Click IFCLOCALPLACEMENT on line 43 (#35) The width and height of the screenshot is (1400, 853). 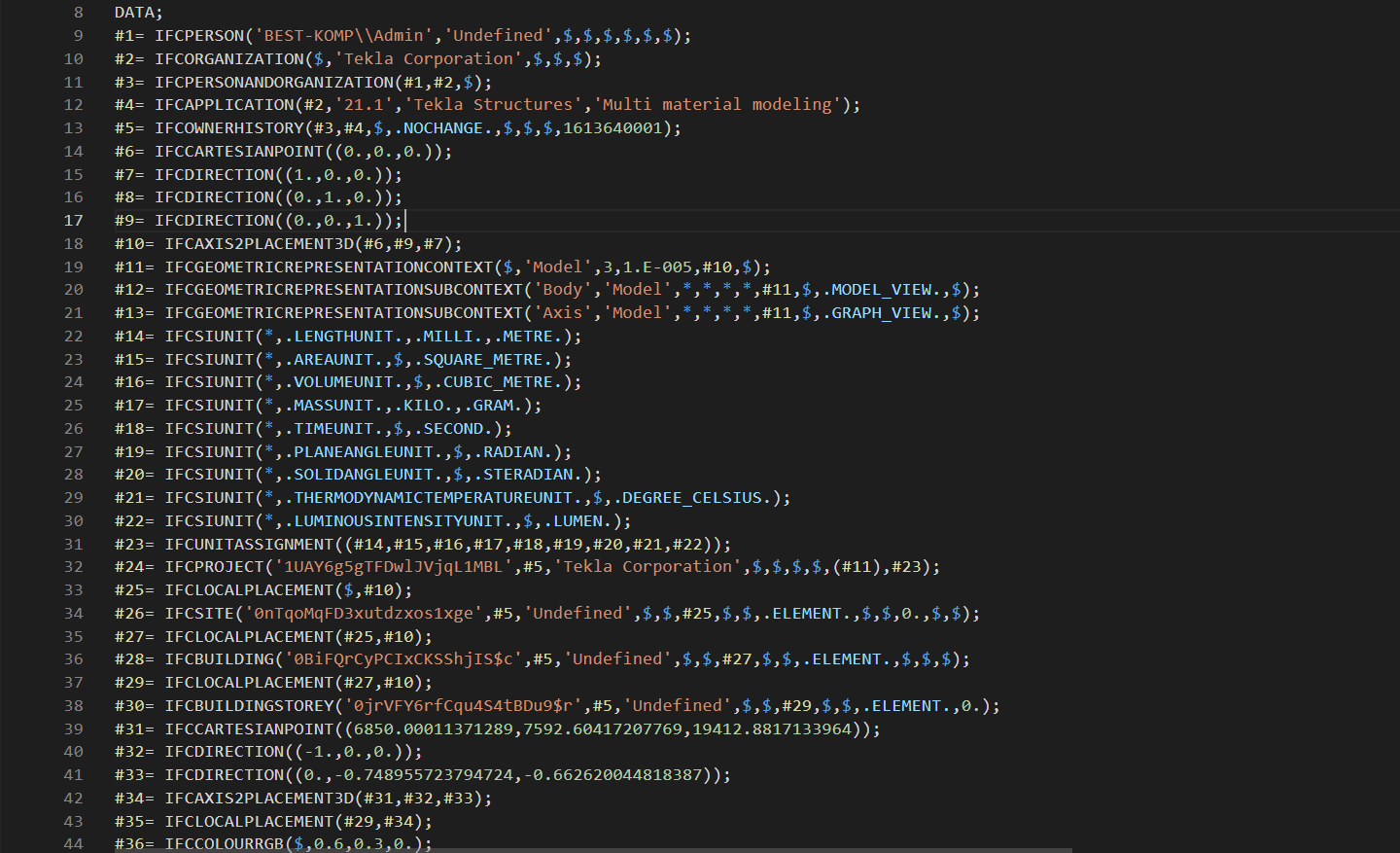click(249, 822)
